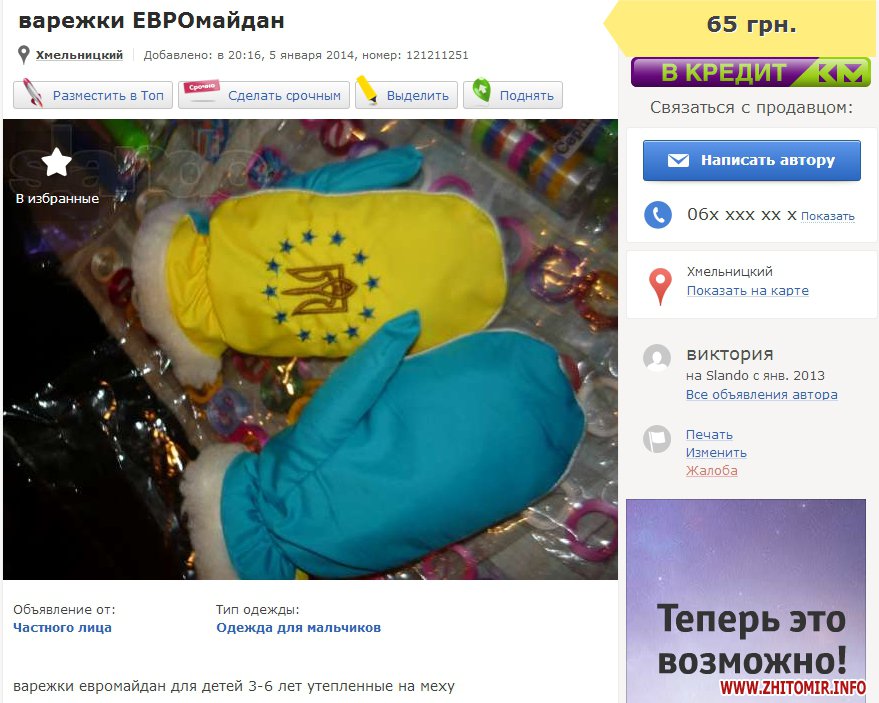The image size is (879, 703).
Task: Open 'Показать на карте' link
Action: click(747, 290)
